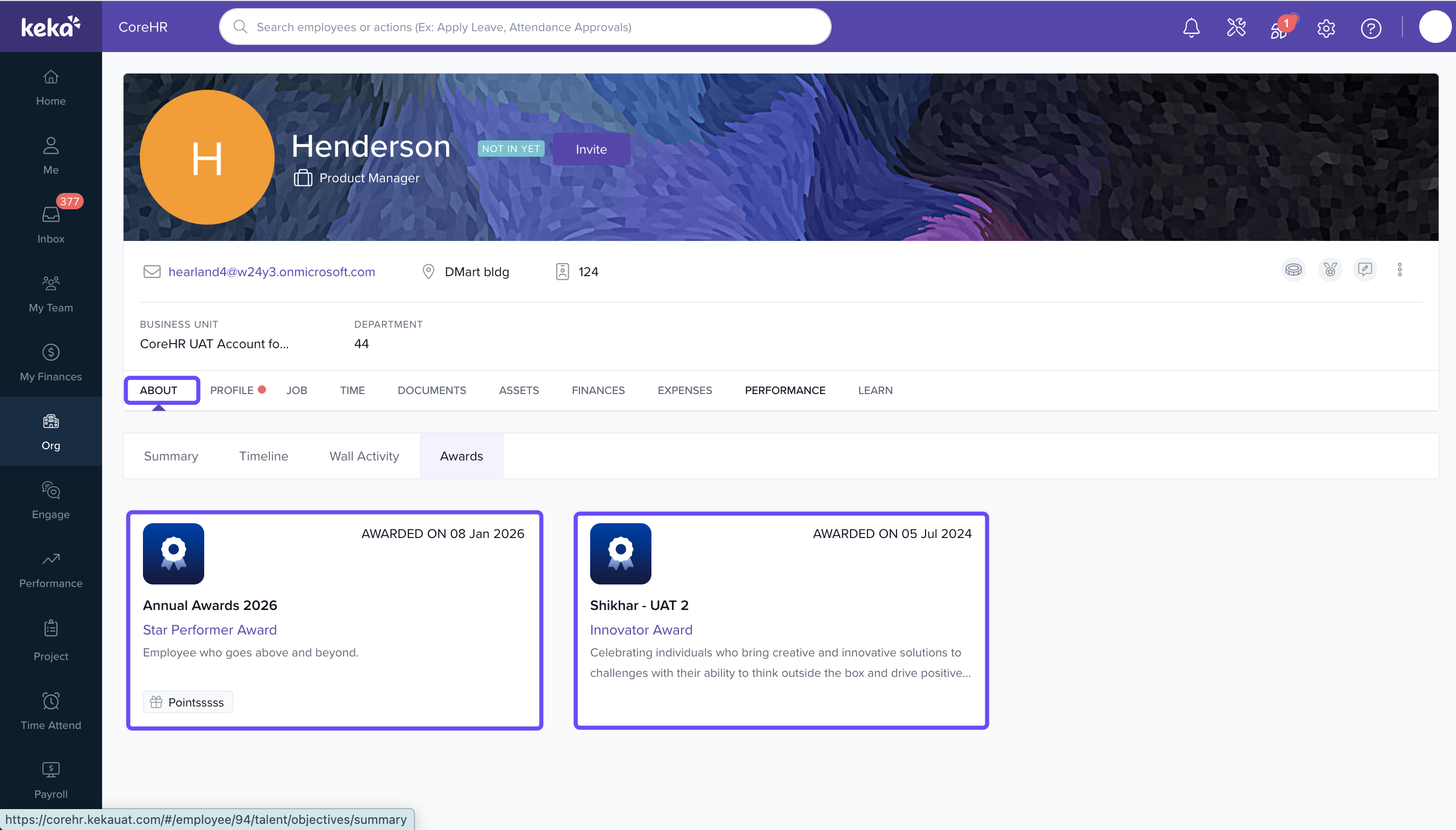Select the DOCUMENTS tab
This screenshot has width=1456, height=830.
pos(431,390)
